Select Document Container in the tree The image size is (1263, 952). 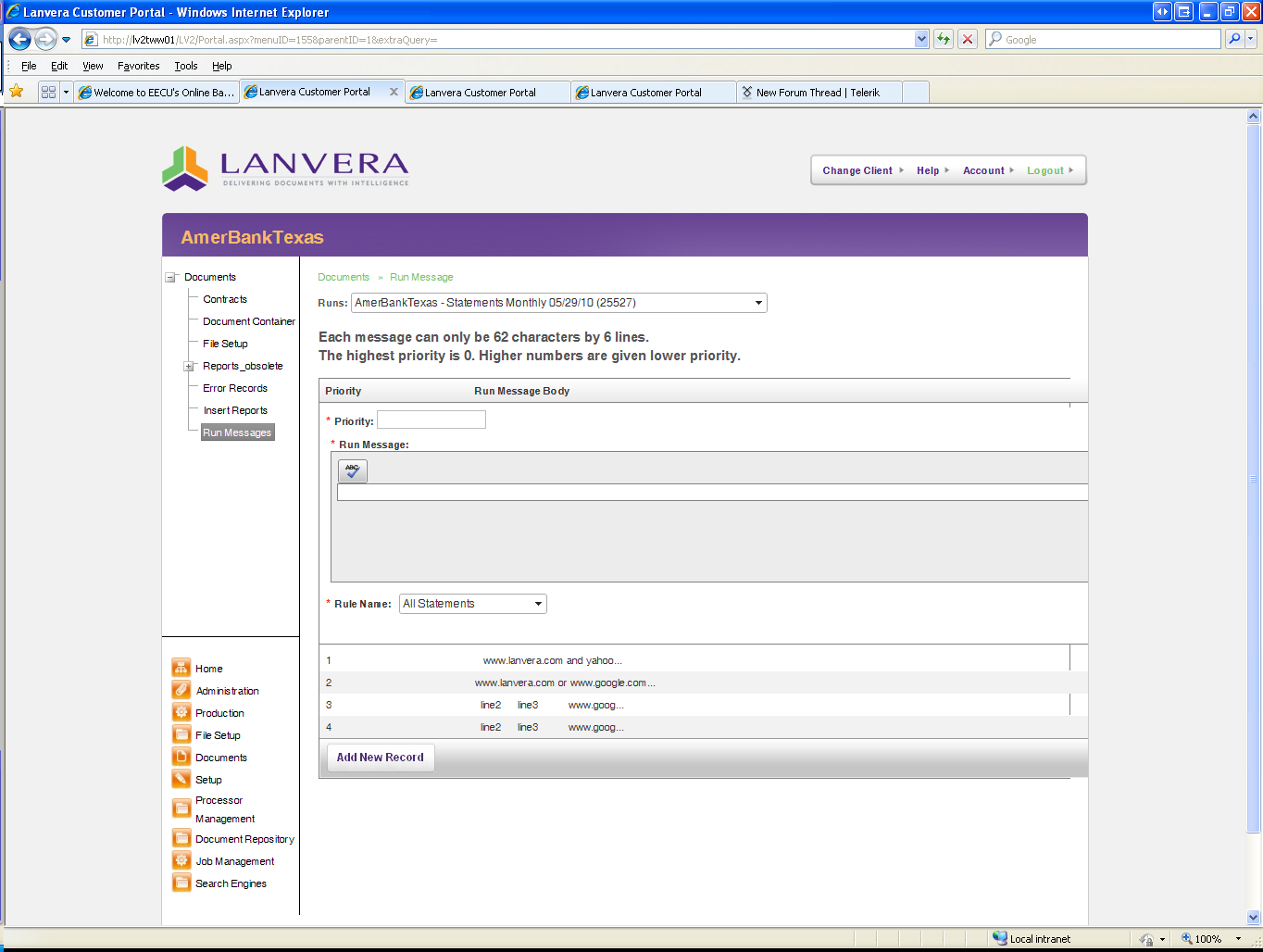(249, 321)
